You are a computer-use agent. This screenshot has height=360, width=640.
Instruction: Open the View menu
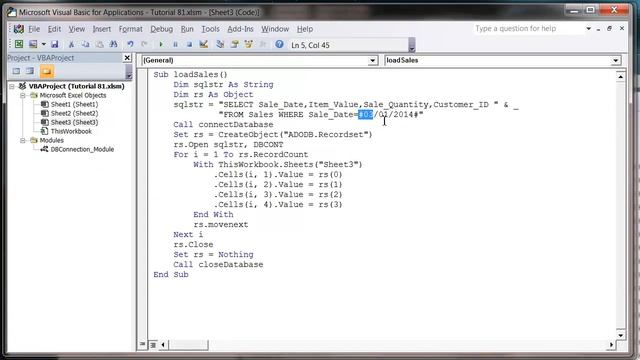point(76,29)
